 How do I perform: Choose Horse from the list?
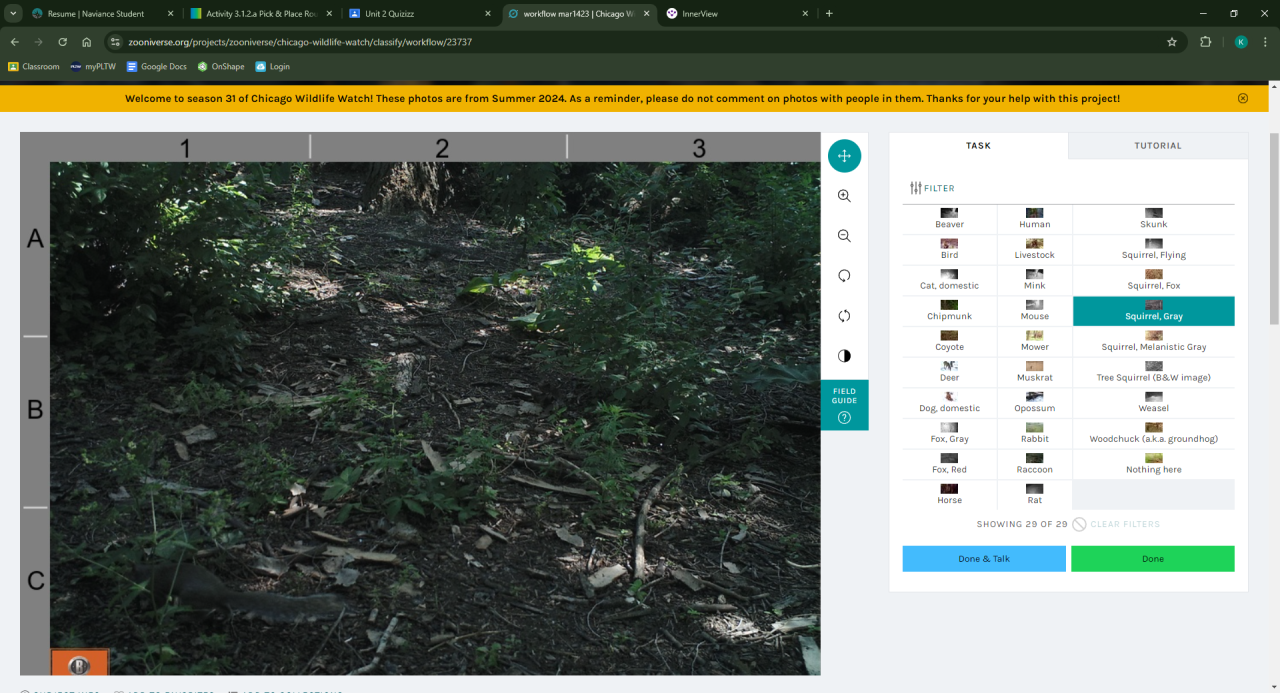click(949, 495)
